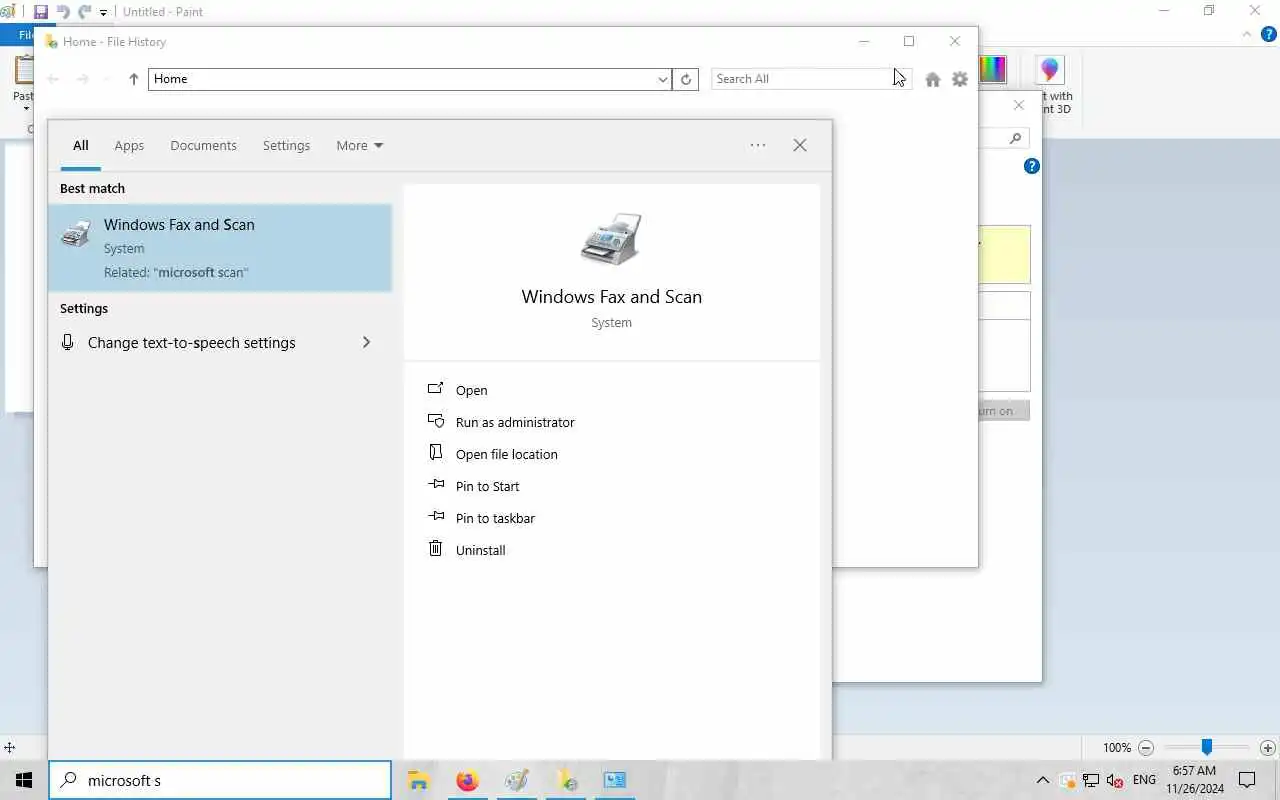The width and height of the screenshot is (1280, 800).
Task: Click the Save icon in Paint's title bar
Action: tap(41, 12)
